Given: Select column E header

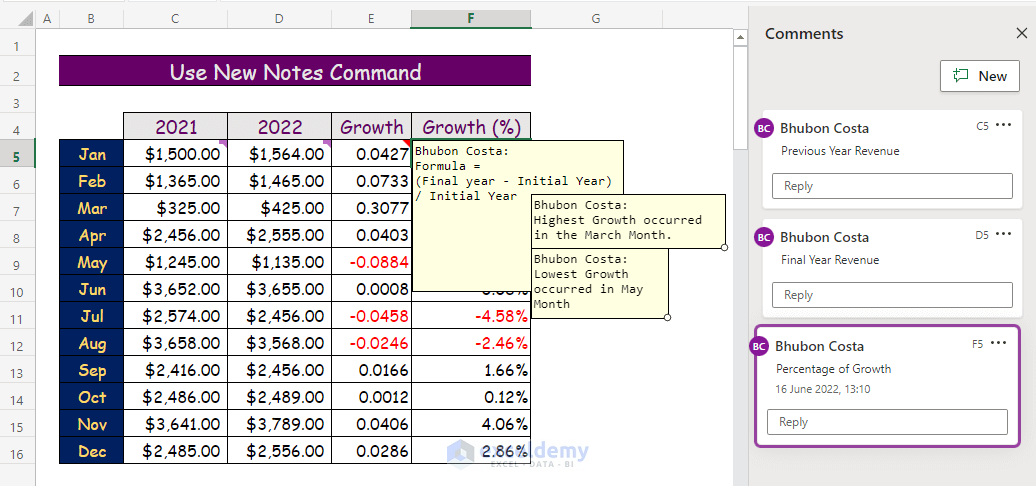Looking at the screenshot, I should 371,19.
